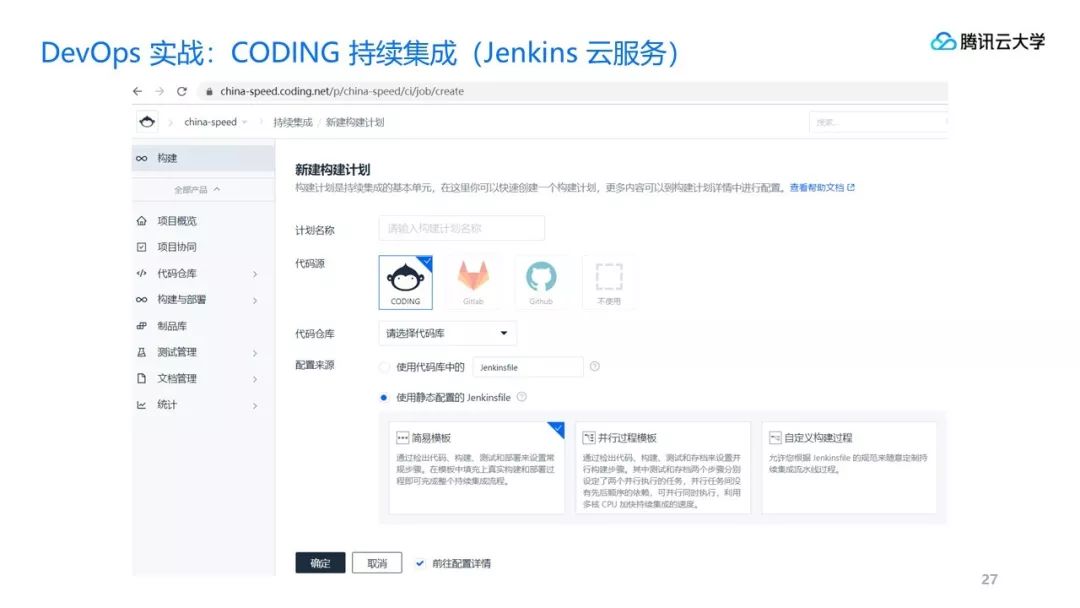Viewport: 1080px width, 608px height.
Task: Open the china-speed project dropdown
Action: coord(216,122)
